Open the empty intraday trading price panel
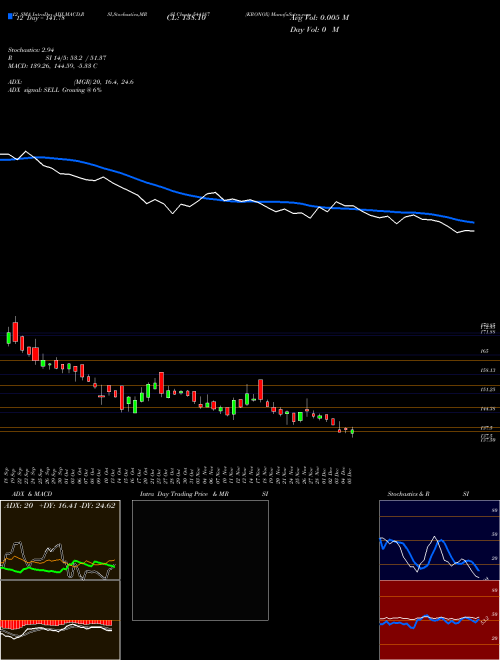Viewport: 500px width, 660px height. click(x=200, y=560)
